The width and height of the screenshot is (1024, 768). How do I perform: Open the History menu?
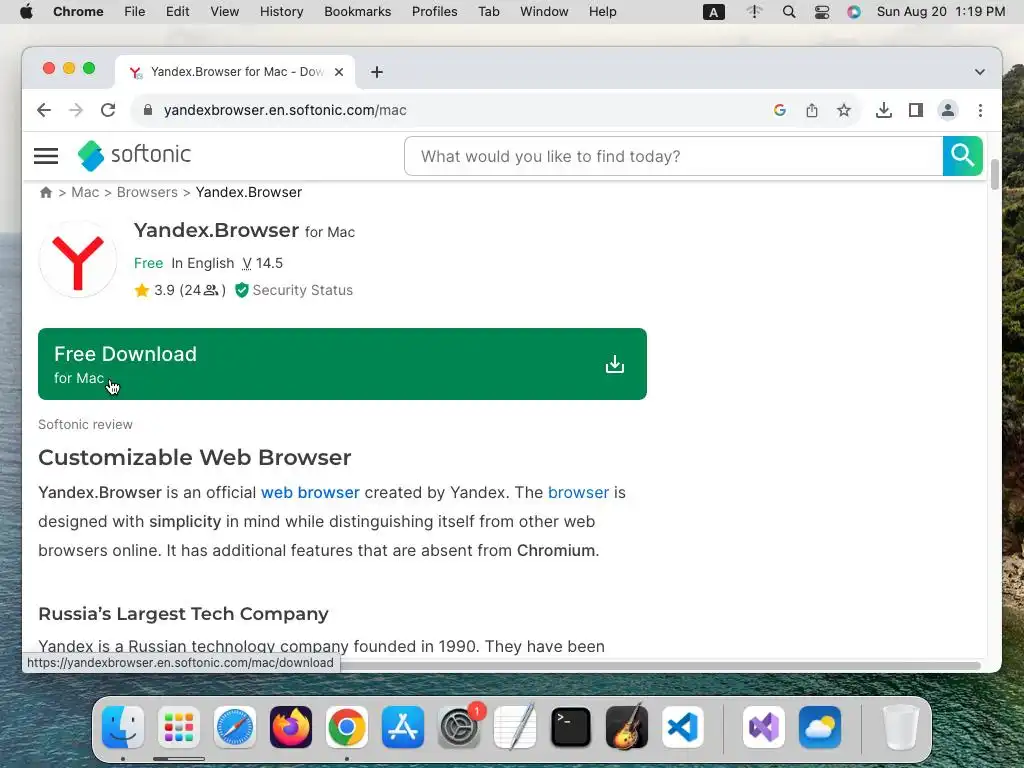[x=281, y=12]
